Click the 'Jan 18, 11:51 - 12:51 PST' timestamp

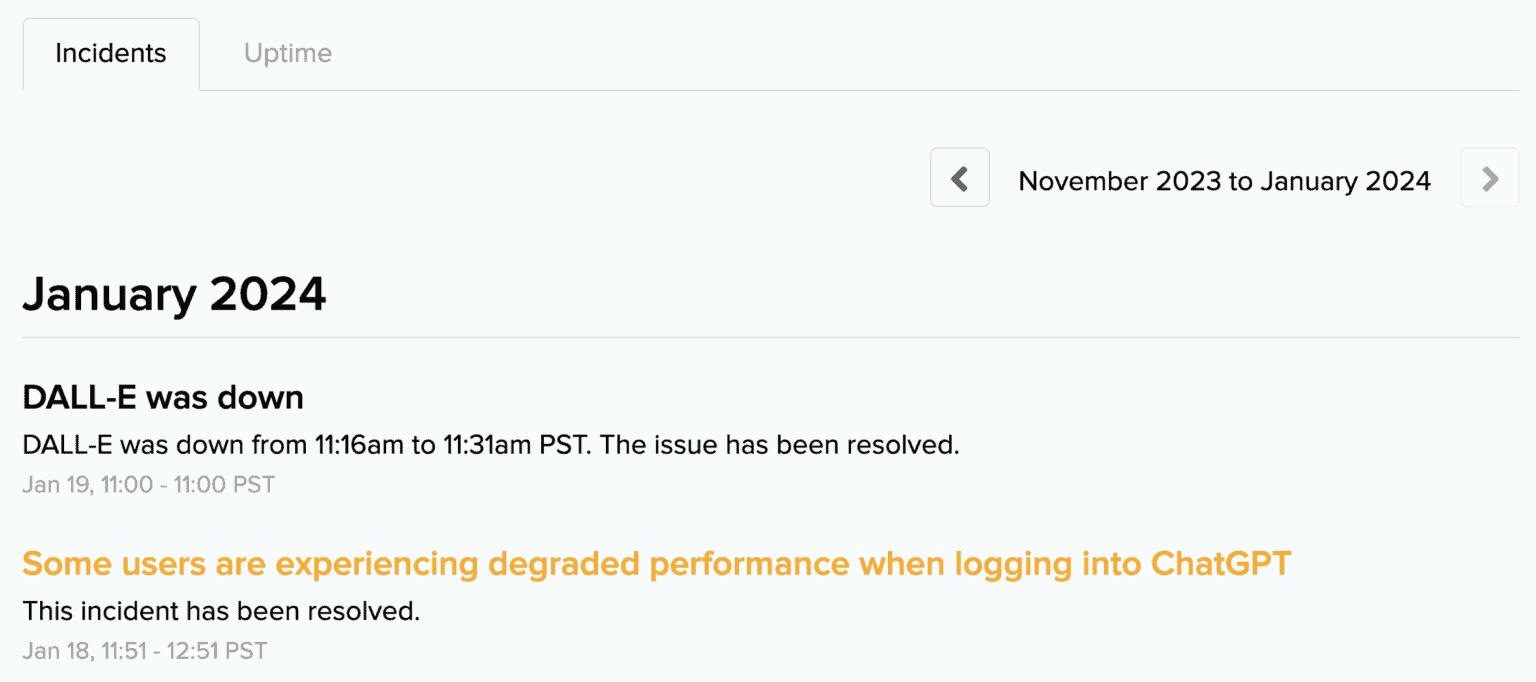click(x=145, y=651)
